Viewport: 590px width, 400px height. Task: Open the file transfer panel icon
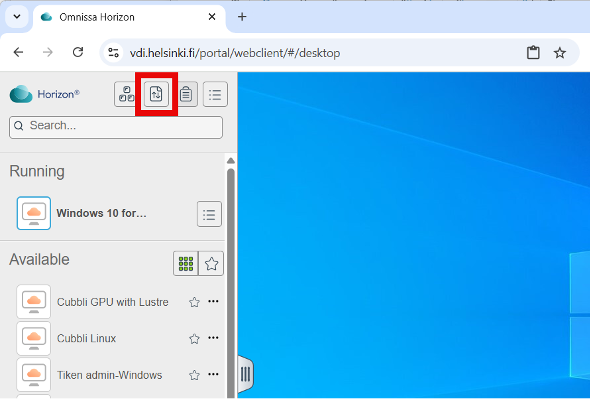(x=156, y=94)
